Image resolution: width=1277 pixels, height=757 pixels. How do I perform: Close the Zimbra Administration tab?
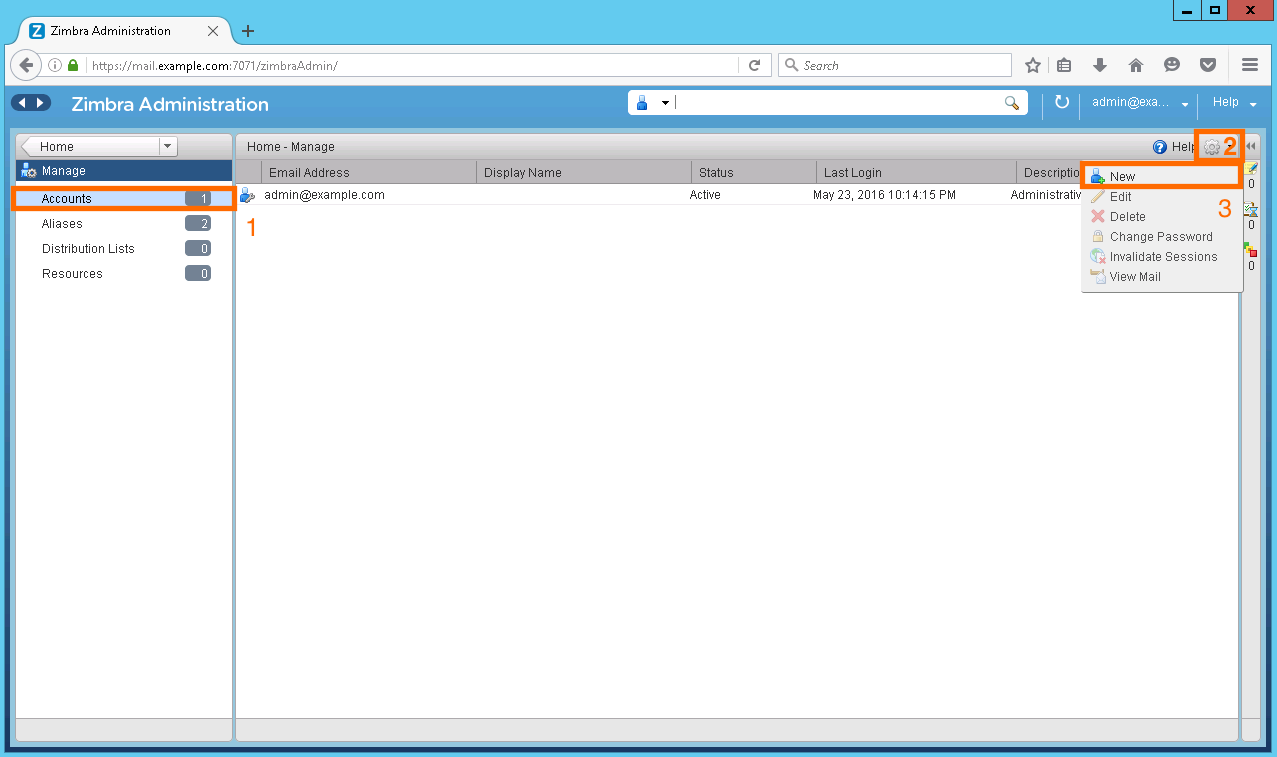coord(212,31)
